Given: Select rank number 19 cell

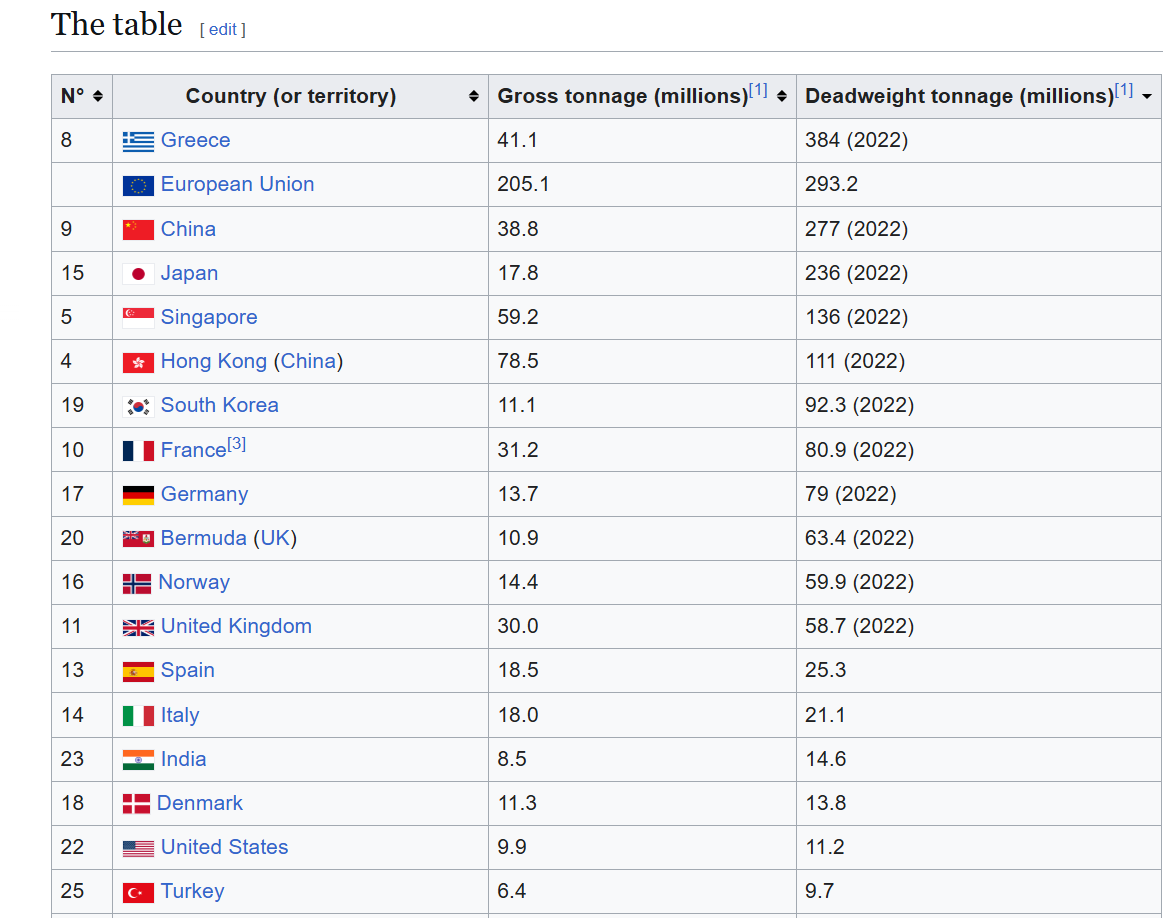Looking at the screenshot, I should (x=82, y=405).
